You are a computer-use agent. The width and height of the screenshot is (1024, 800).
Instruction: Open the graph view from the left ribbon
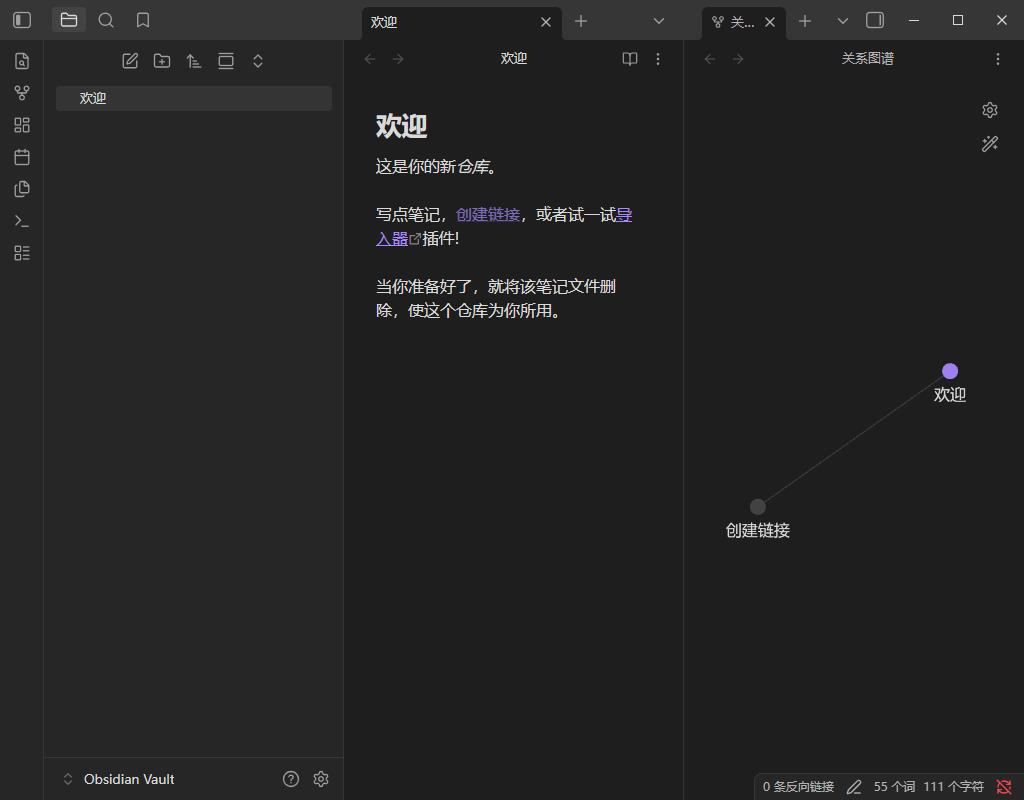tap(21, 93)
